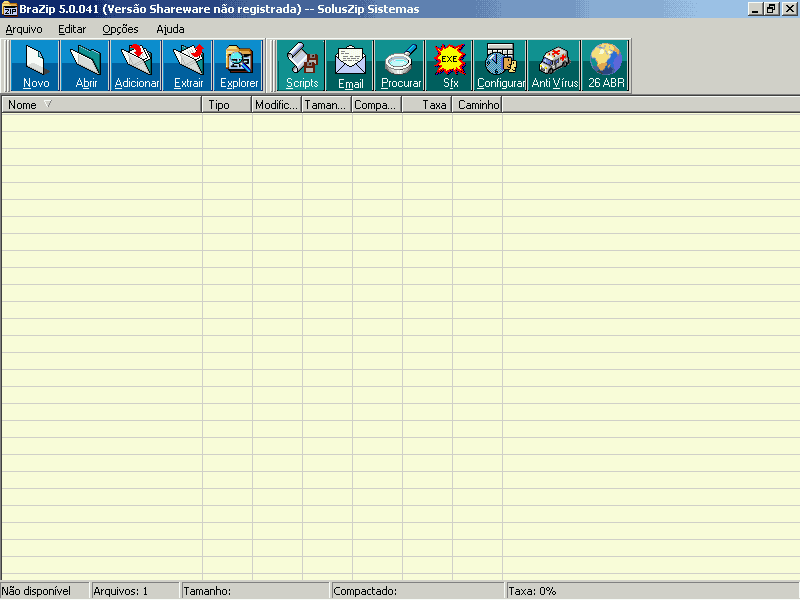This screenshot has width=800, height=600.
Task: Open the Scripts tool
Action: pyautogui.click(x=302, y=66)
